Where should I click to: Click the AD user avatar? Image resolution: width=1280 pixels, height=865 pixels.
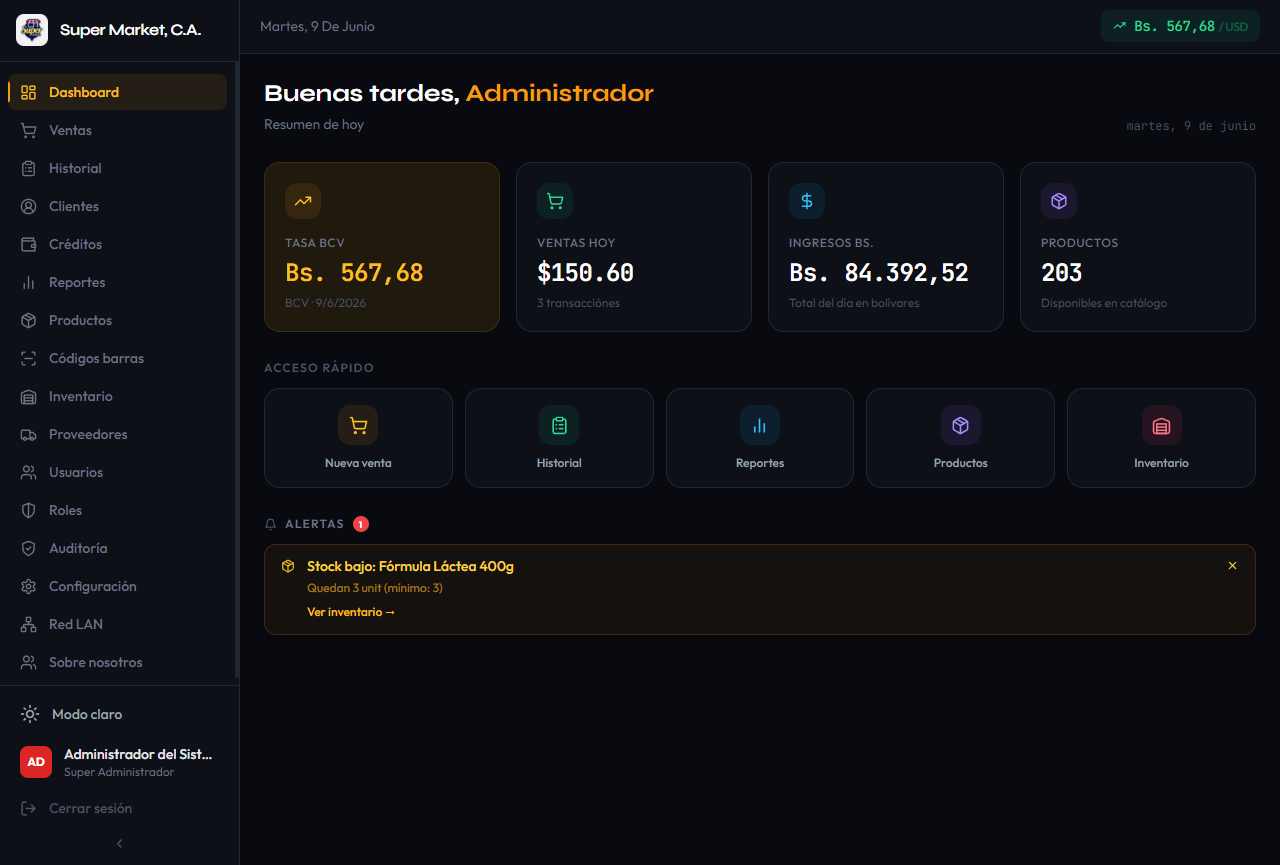pos(36,762)
